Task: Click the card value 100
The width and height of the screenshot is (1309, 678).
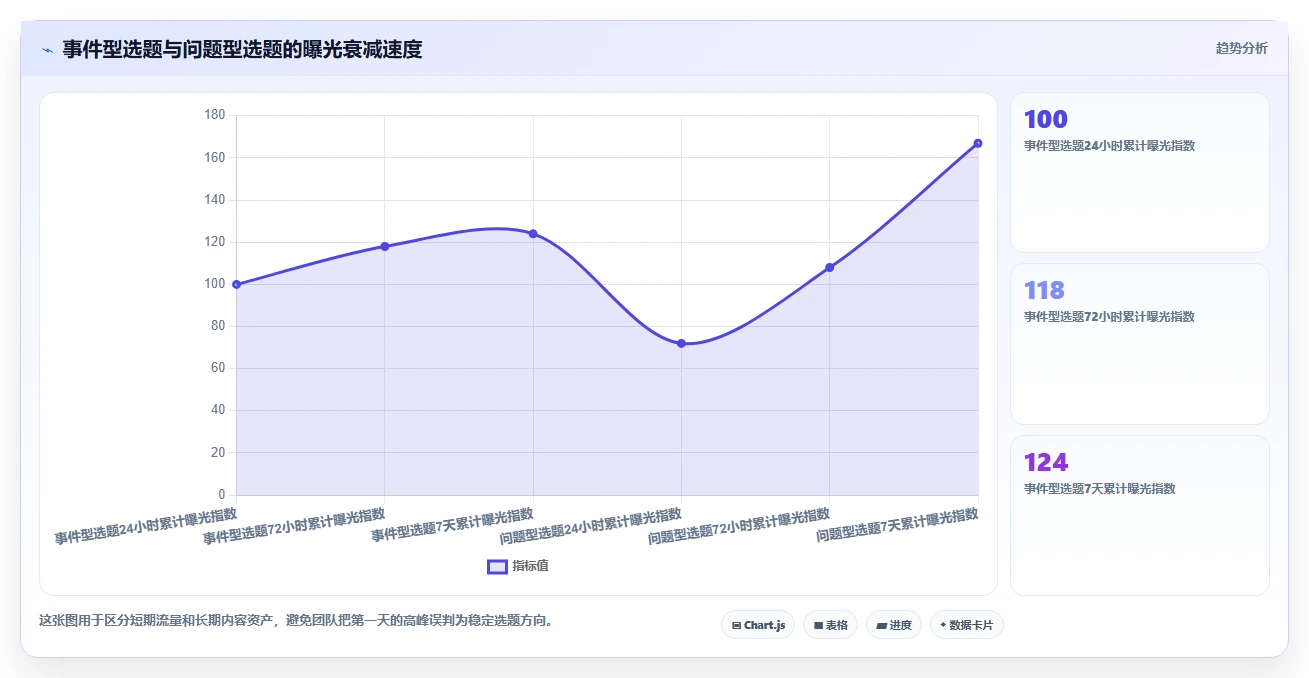Action: pos(1046,119)
